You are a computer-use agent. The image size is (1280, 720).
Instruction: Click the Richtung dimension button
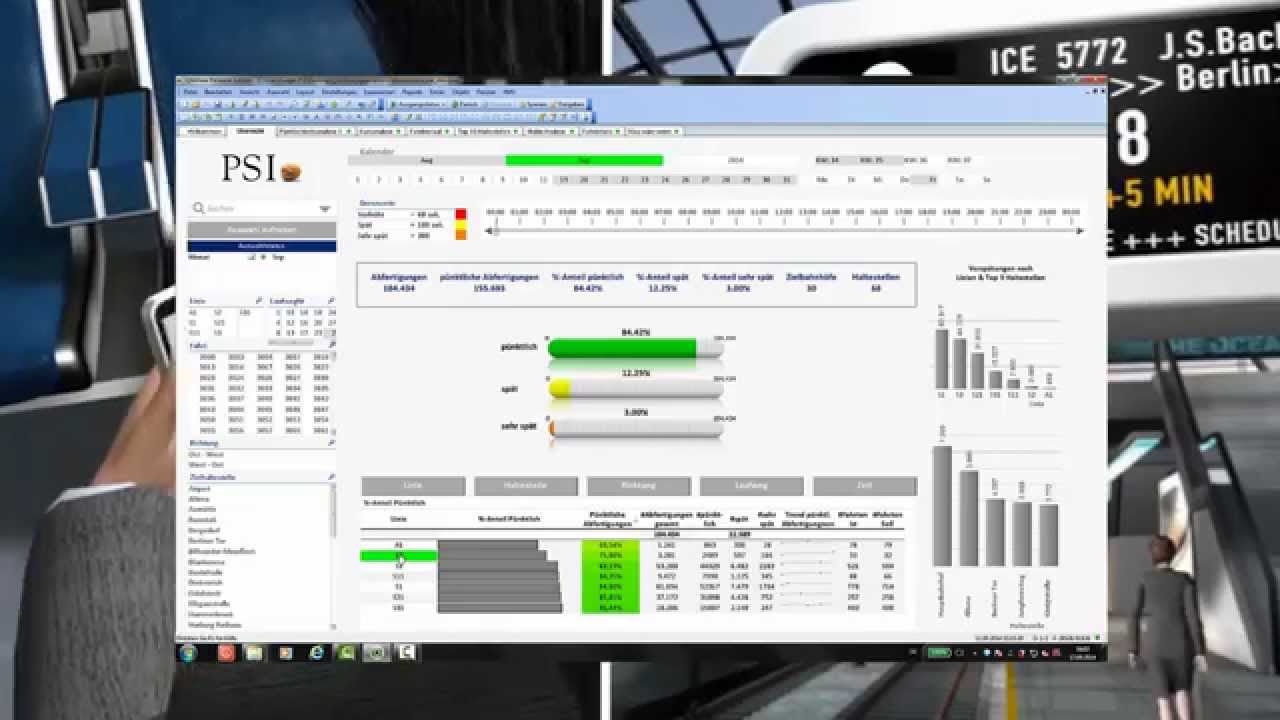[x=639, y=486]
